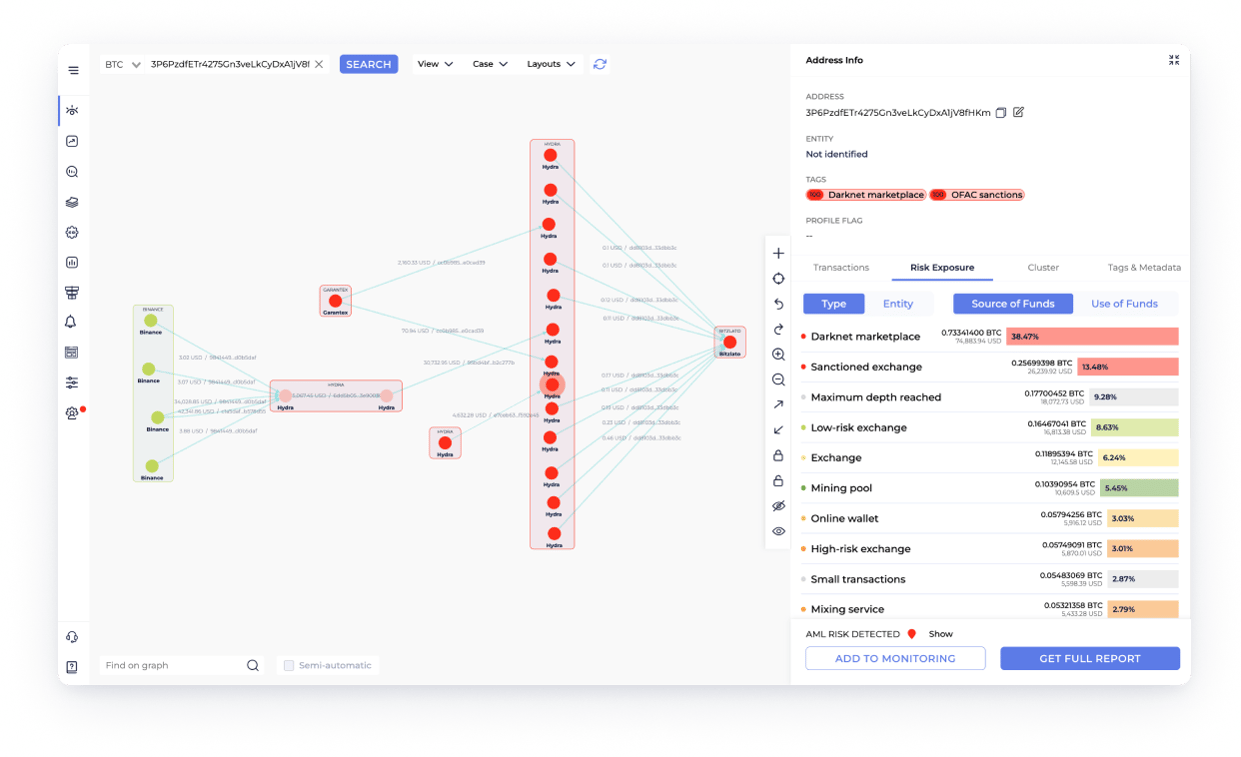
Task: Click the arrow pointing down-left icon
Action: [779, 430]
